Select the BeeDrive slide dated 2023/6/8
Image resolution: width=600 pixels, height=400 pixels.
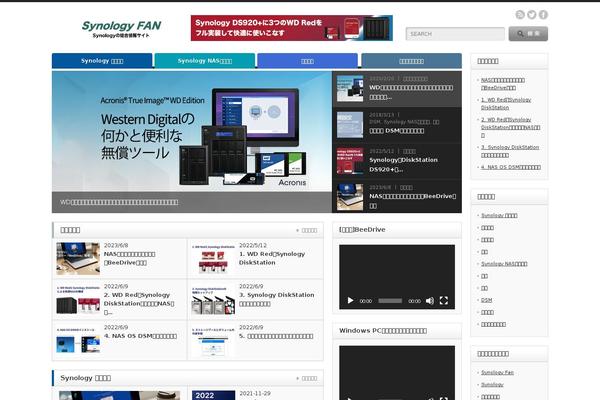pyautogui.click(x=397, y=197)
